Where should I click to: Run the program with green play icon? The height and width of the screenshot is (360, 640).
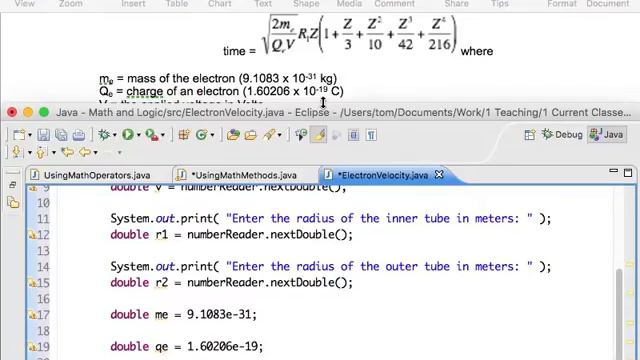pyautogui.click(x=128, y=135)
